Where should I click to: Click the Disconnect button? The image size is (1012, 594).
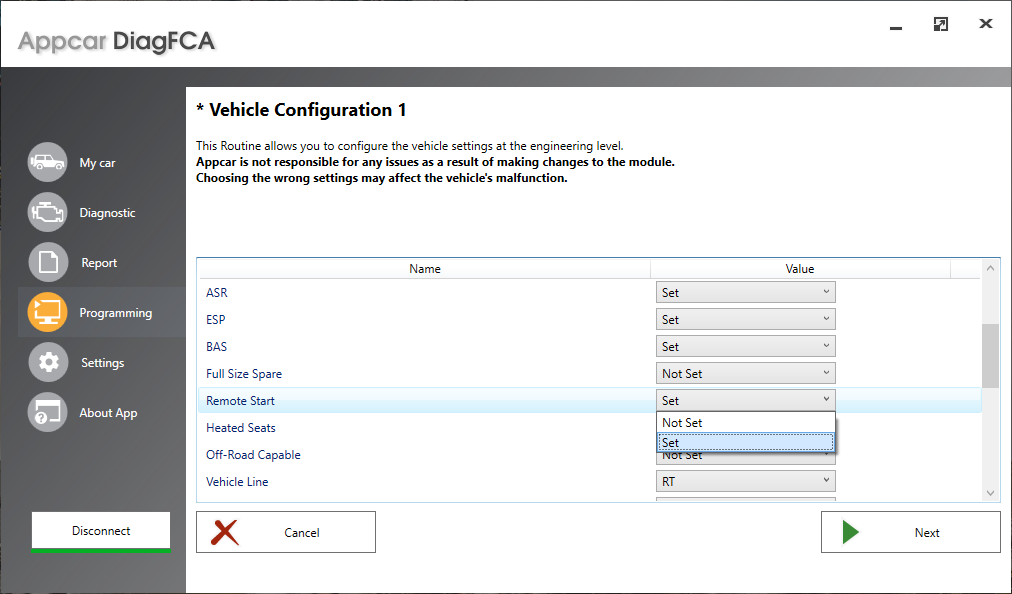[101, 531]
